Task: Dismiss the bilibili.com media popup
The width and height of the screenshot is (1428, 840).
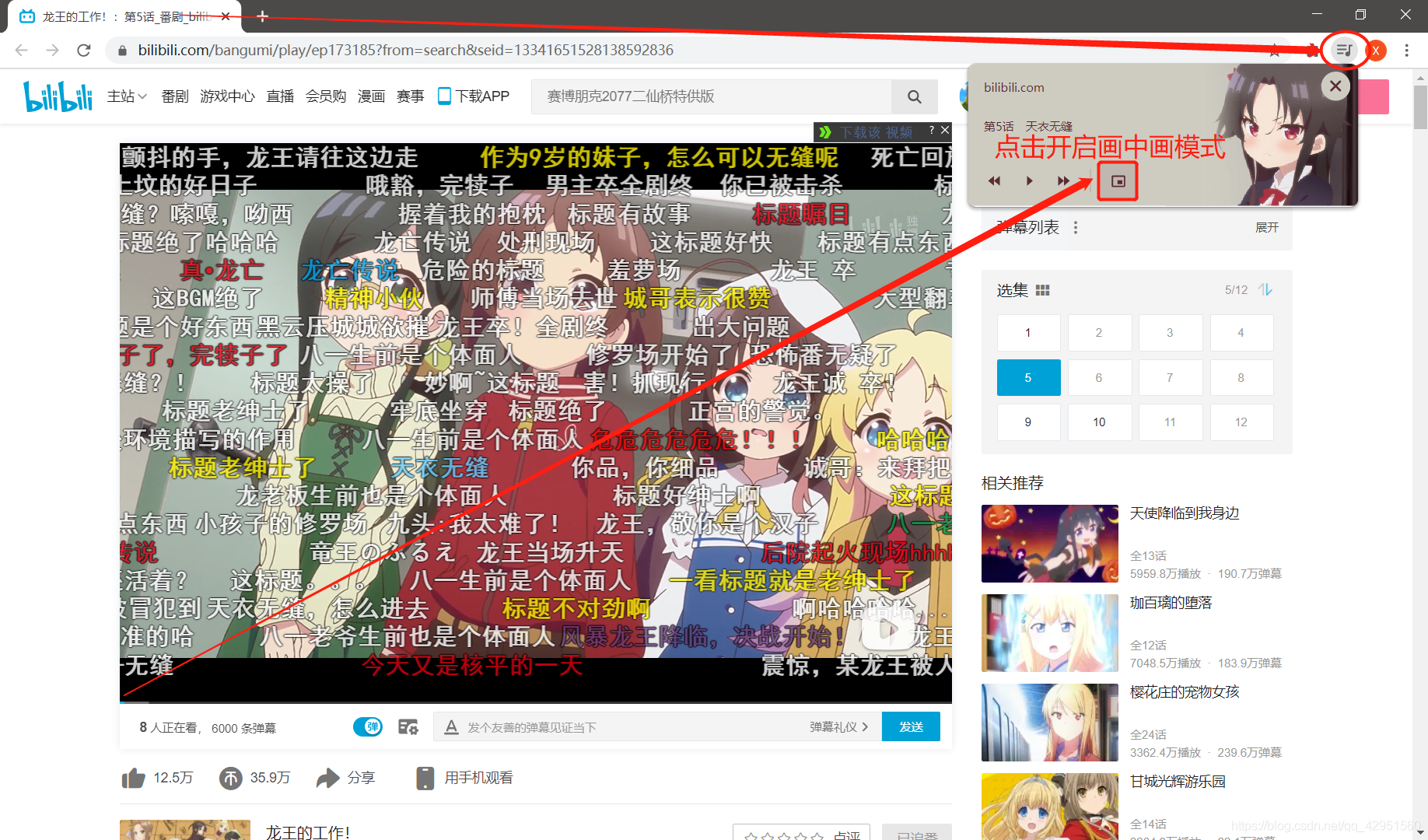Action: pyautogui.click(x=1335, y=86)
